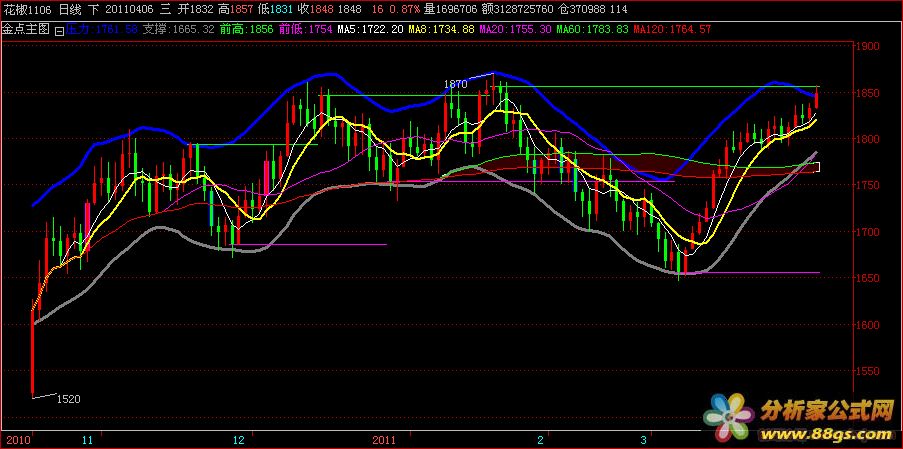
Task: Click the 压力 blue indicator value
Action: coord(100,30)
